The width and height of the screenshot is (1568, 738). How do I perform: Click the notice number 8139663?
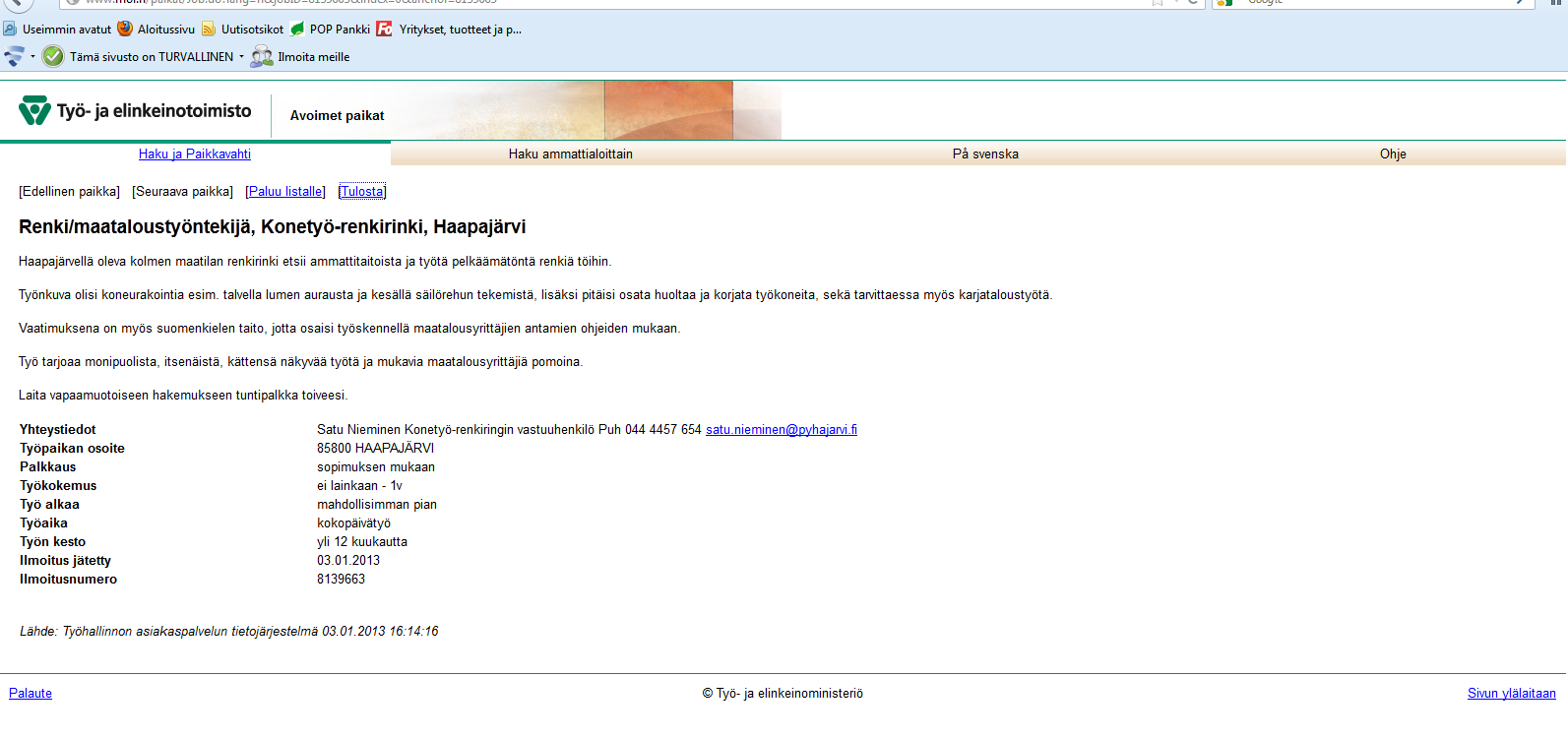(x=342, y=580)
